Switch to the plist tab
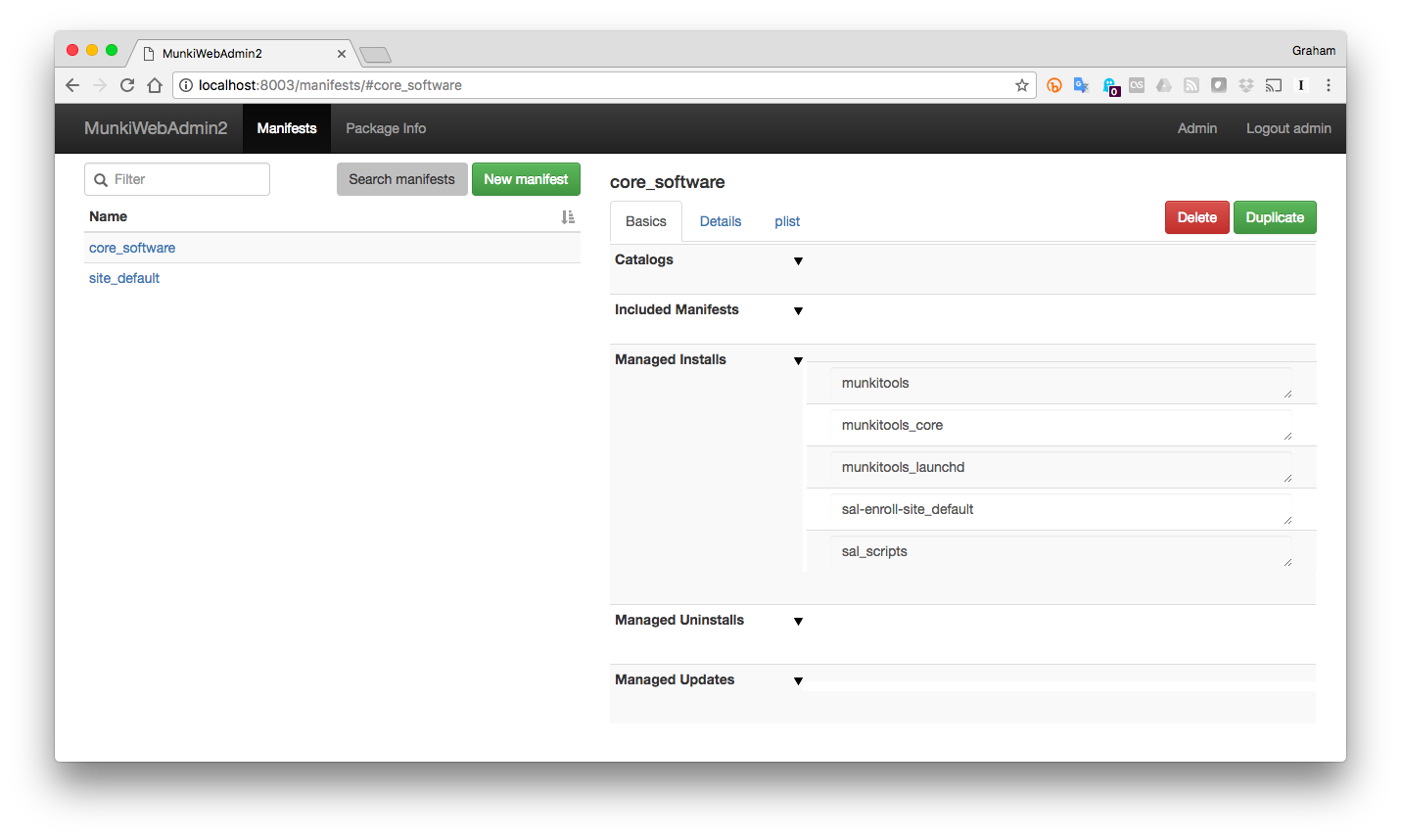This screenshot has height=840, width=1401. coord(787,221)
